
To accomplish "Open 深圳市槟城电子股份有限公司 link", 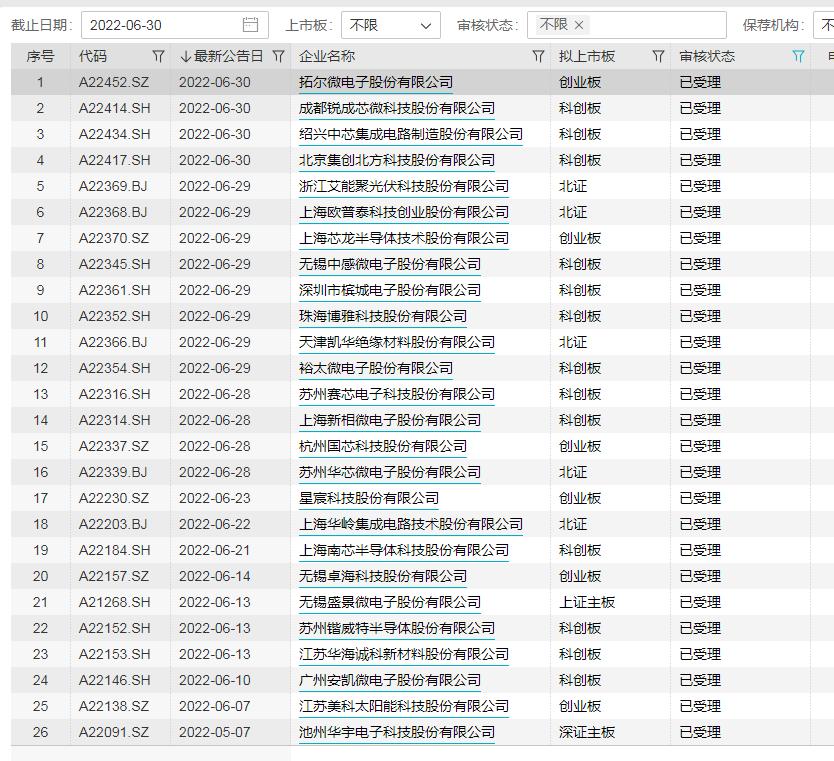I will click(x=390, y=290).
